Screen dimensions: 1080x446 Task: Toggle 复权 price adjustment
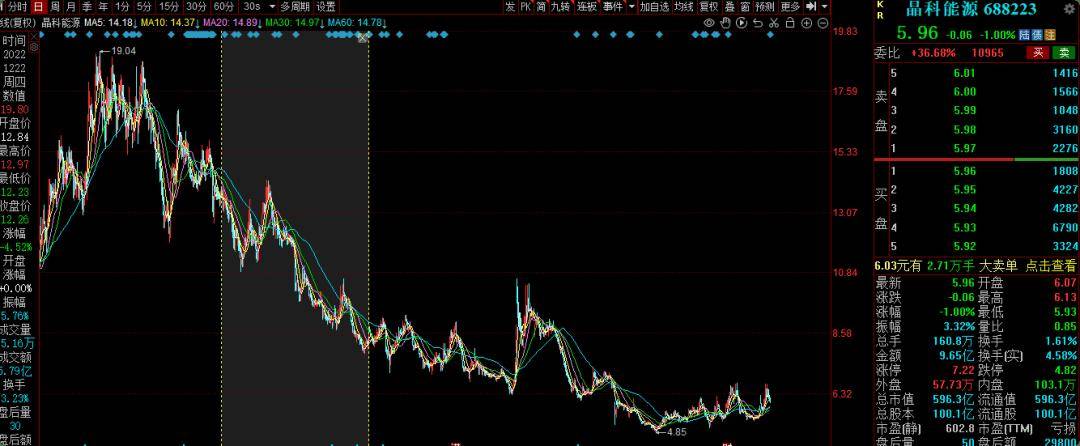click(x=708, y=7)
